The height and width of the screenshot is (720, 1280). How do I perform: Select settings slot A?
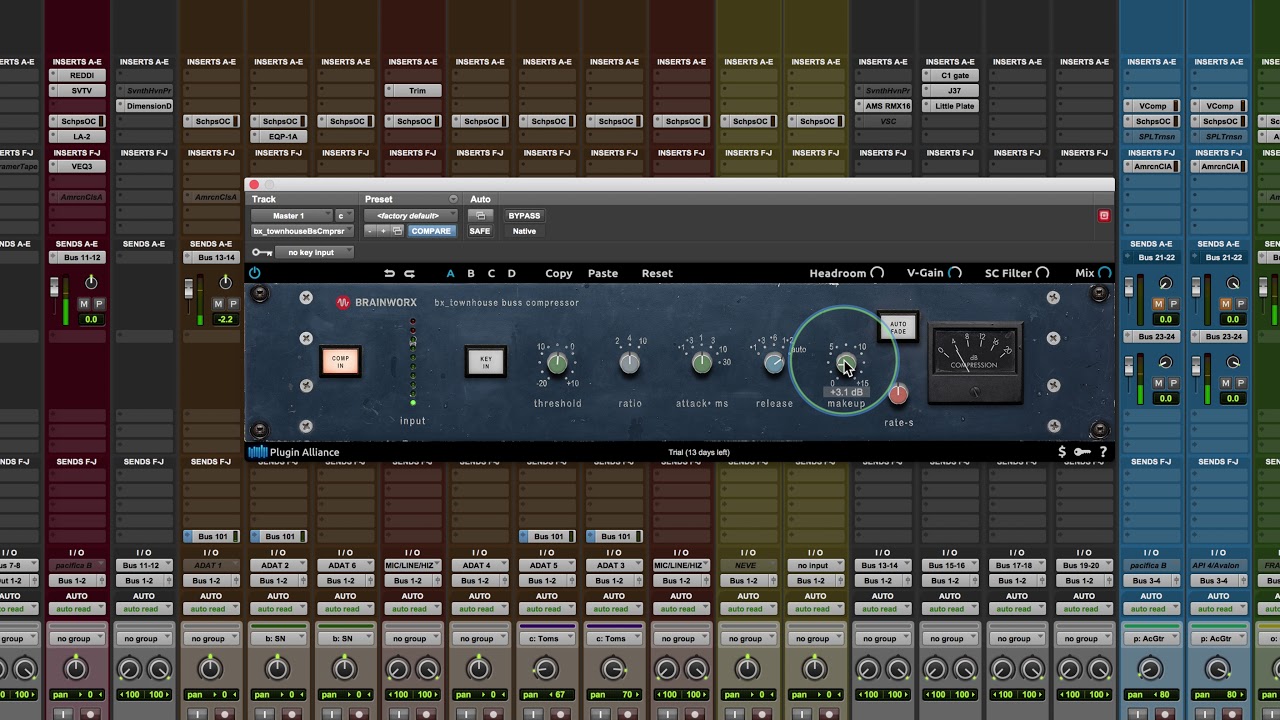pos(450,273)
